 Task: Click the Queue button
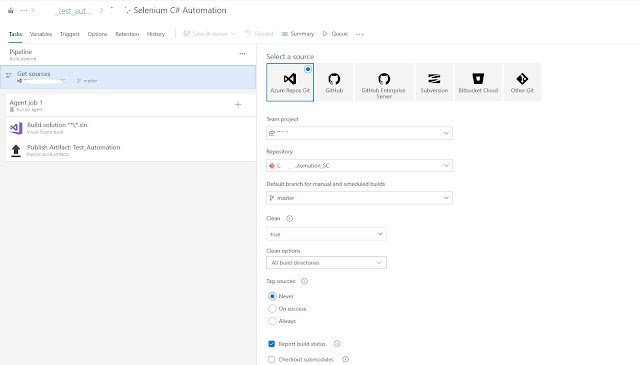(335, 34)
